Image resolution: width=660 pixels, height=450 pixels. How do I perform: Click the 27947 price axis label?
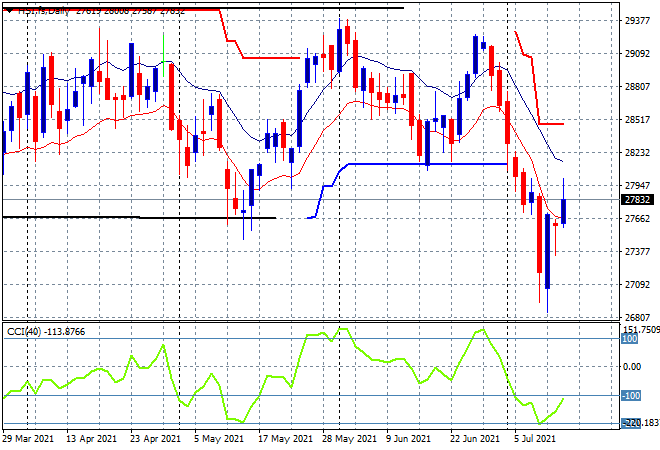click(x=638, y=186)
